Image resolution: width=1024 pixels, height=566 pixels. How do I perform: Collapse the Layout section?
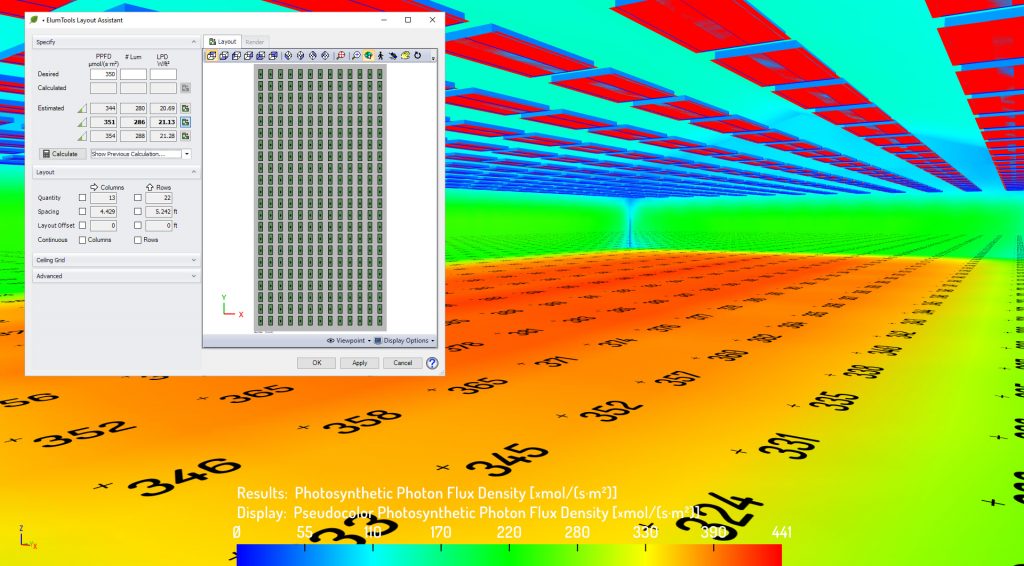pyautogui.click(x=194, y=172)
